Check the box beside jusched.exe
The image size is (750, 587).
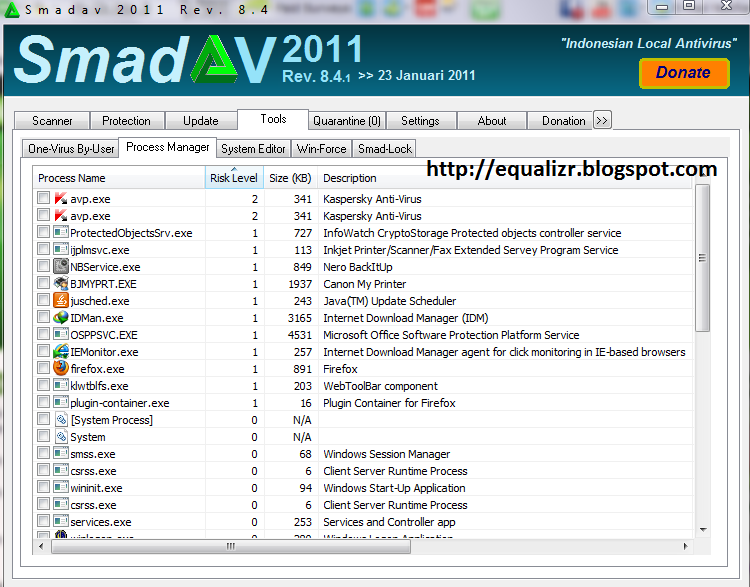pos(44,299)
